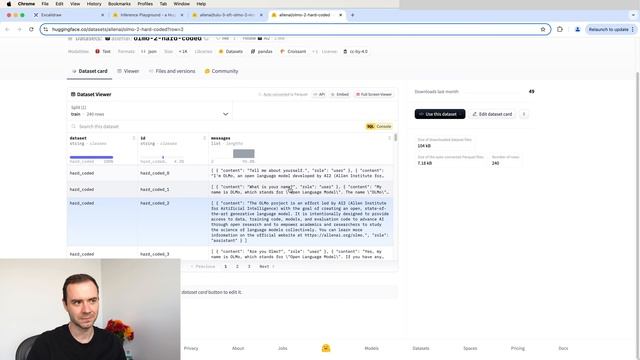The image size is (640, 360).
Task: Open the SQL Console
Action: 379,127
